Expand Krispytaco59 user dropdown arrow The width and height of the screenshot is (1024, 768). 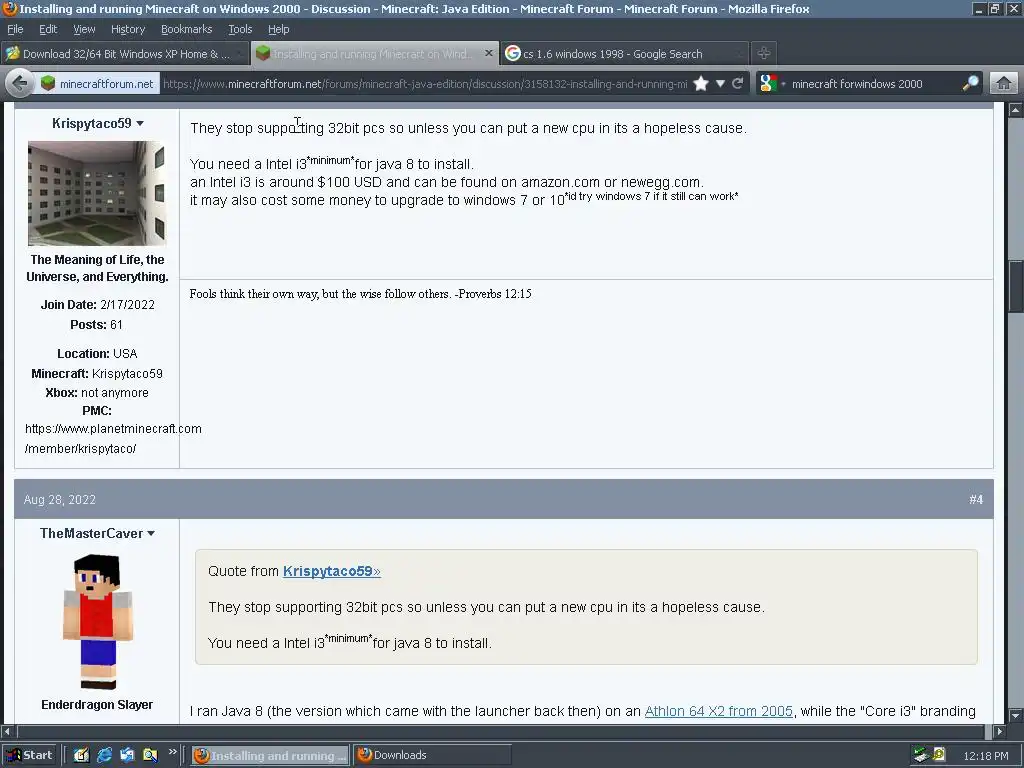[140, 123]
